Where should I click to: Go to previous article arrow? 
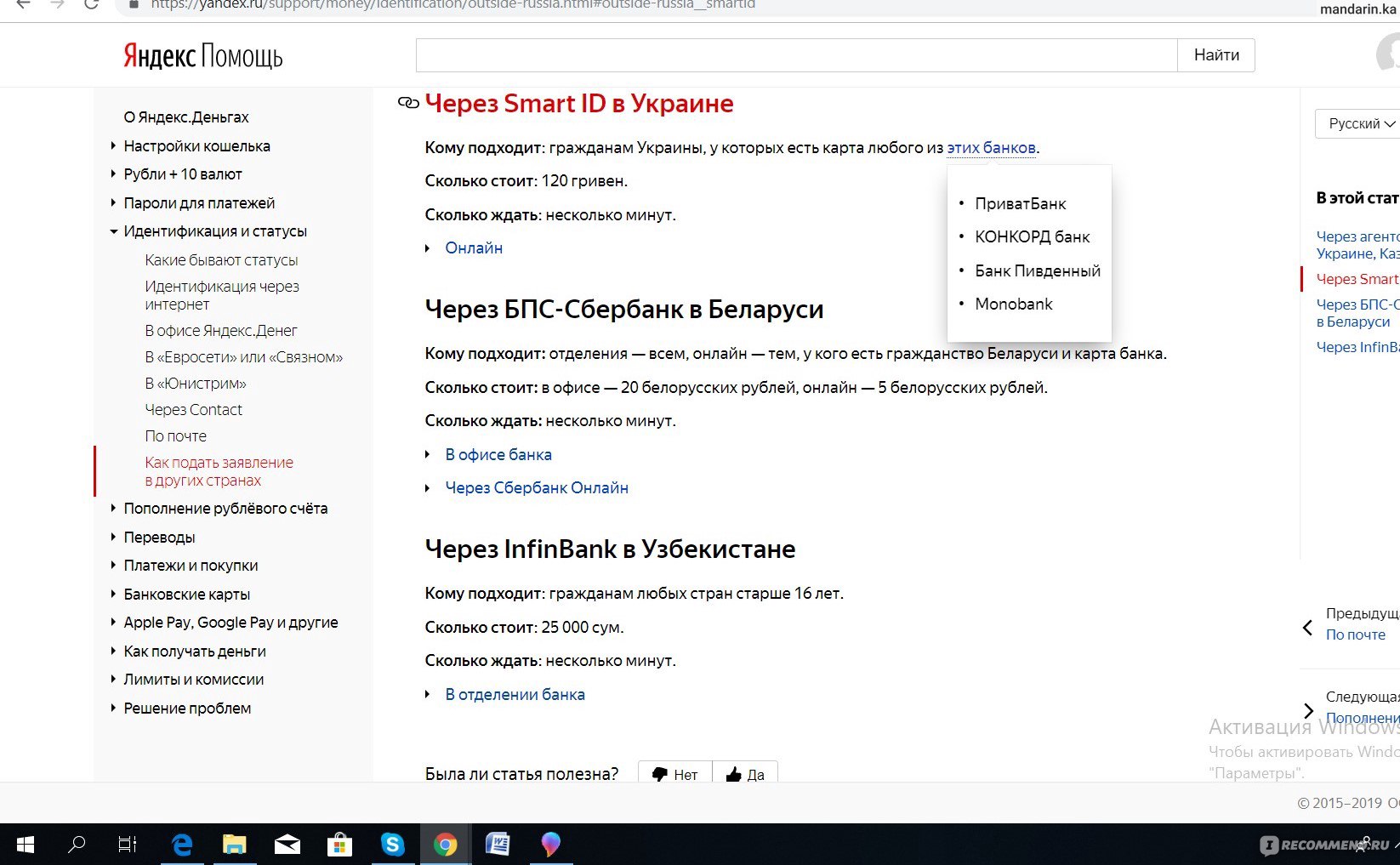pyautogui.click(x=1308, y=629)
